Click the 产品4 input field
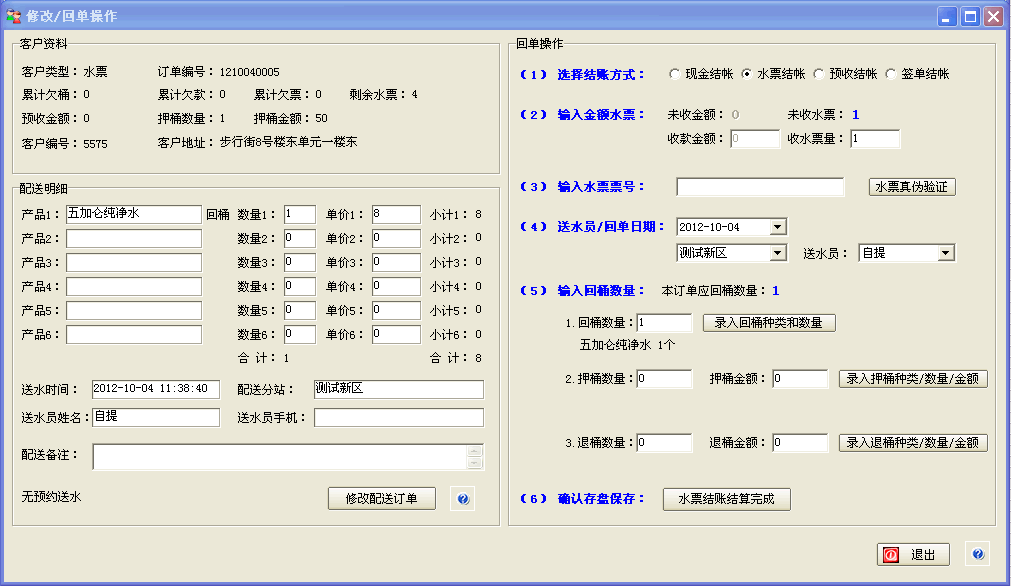 pos(133,286)
